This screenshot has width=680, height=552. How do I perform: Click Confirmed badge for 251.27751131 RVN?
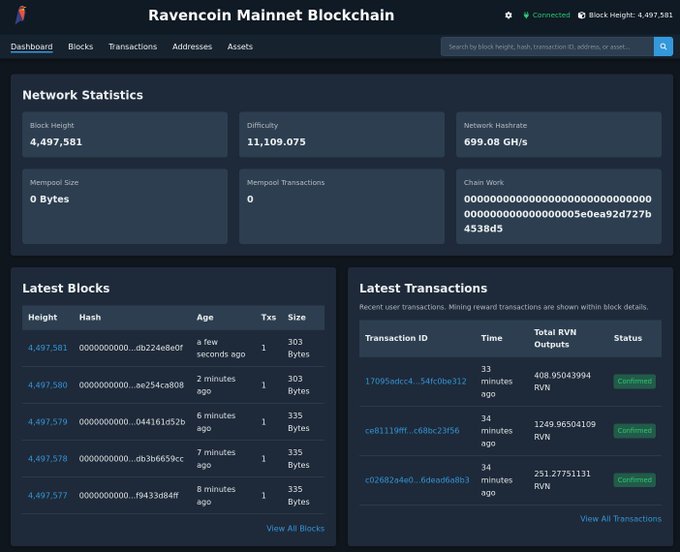coord(634,480)
